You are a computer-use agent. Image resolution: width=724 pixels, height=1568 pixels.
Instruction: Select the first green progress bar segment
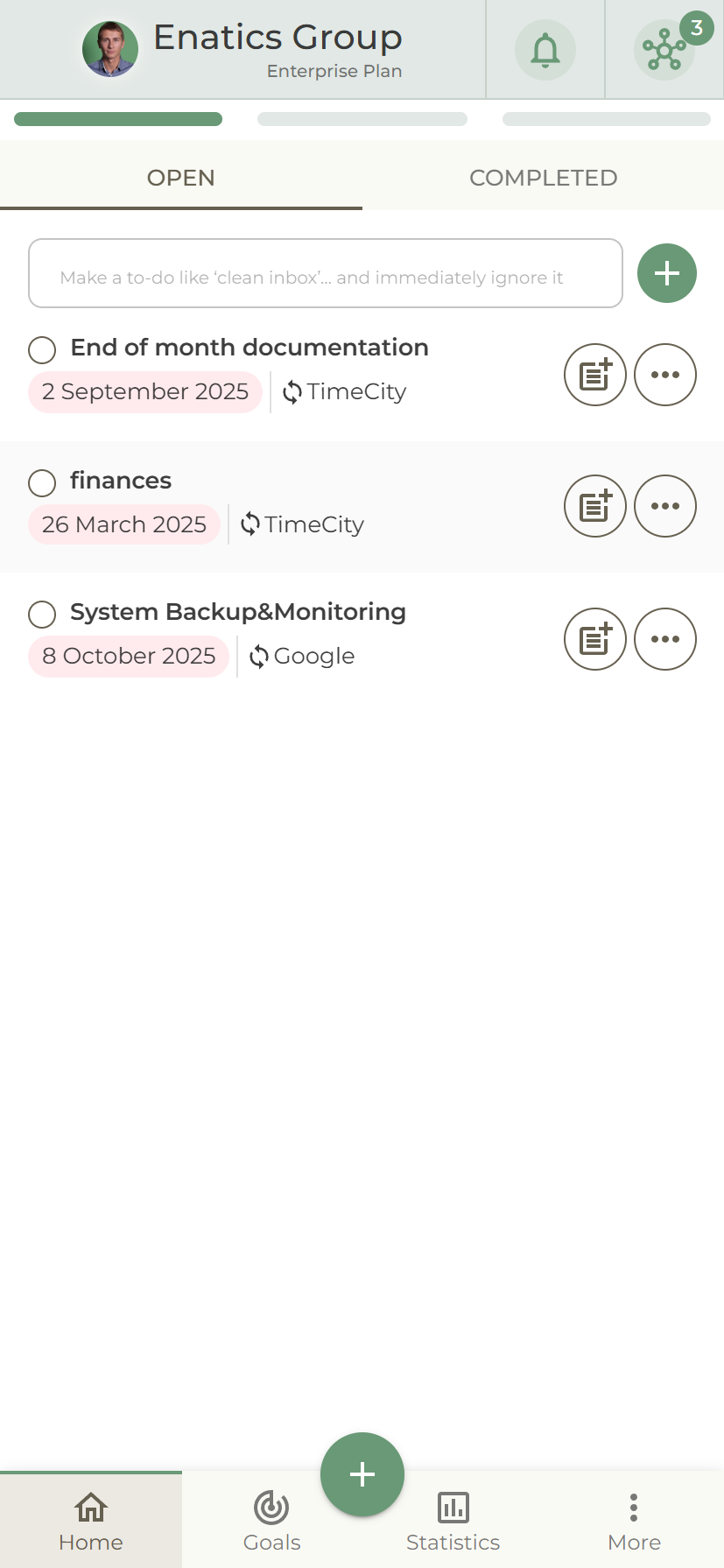118,119
